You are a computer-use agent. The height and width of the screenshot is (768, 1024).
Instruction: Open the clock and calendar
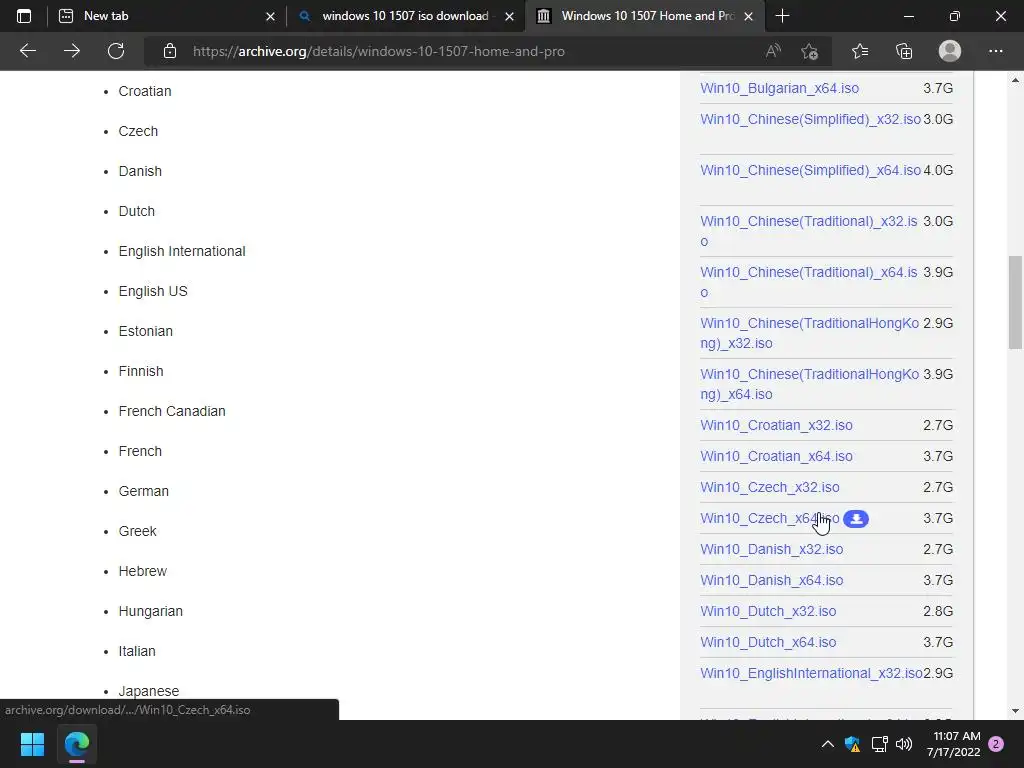[953, 744]
